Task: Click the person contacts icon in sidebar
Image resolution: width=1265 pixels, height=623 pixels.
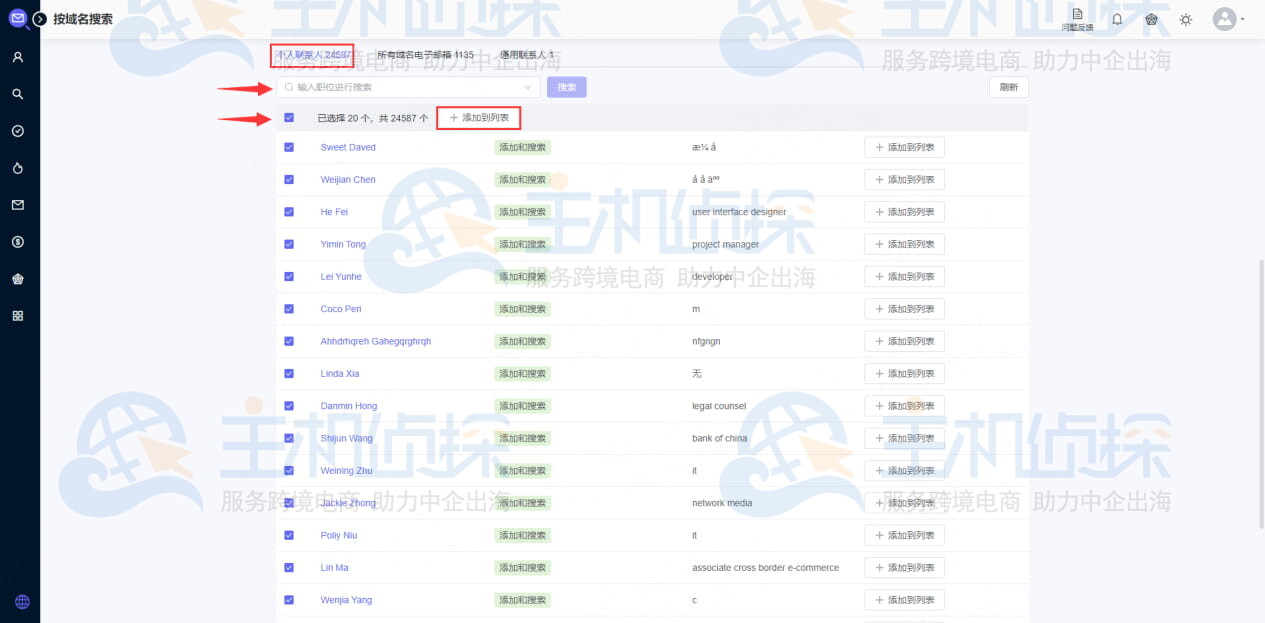Action: 18,57
